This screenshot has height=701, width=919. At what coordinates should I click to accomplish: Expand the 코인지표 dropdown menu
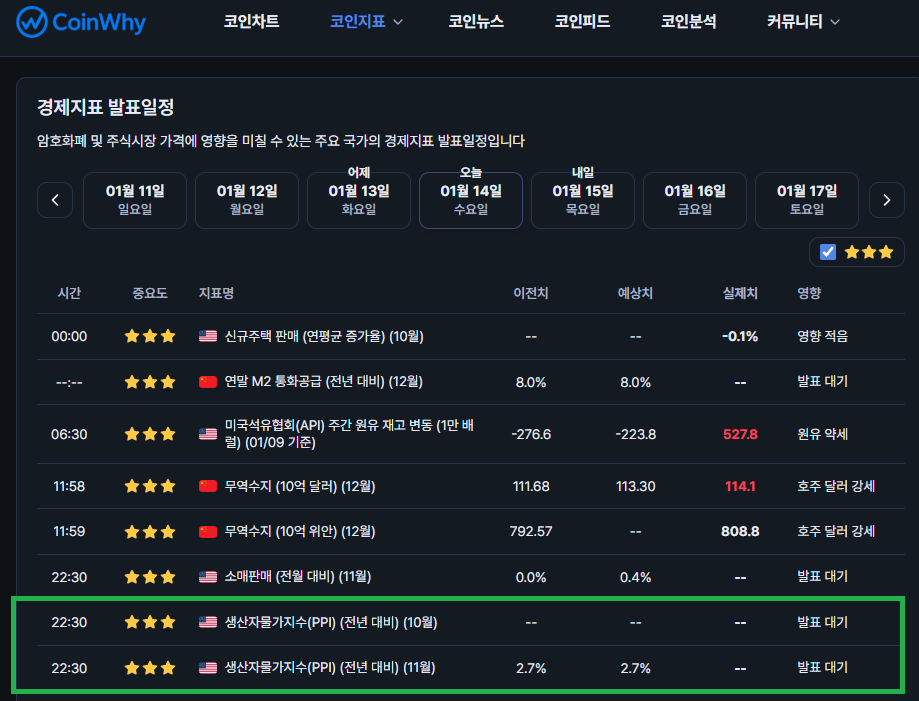366,21
